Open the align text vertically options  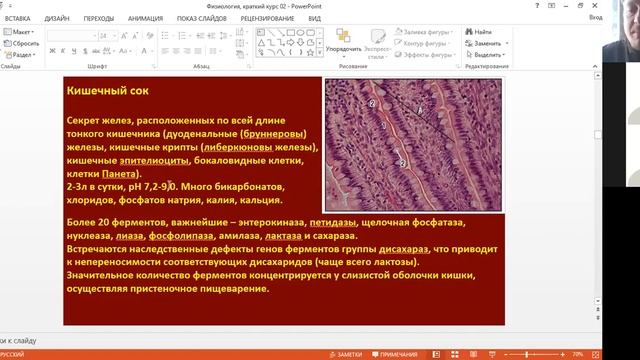click(241, 43)
